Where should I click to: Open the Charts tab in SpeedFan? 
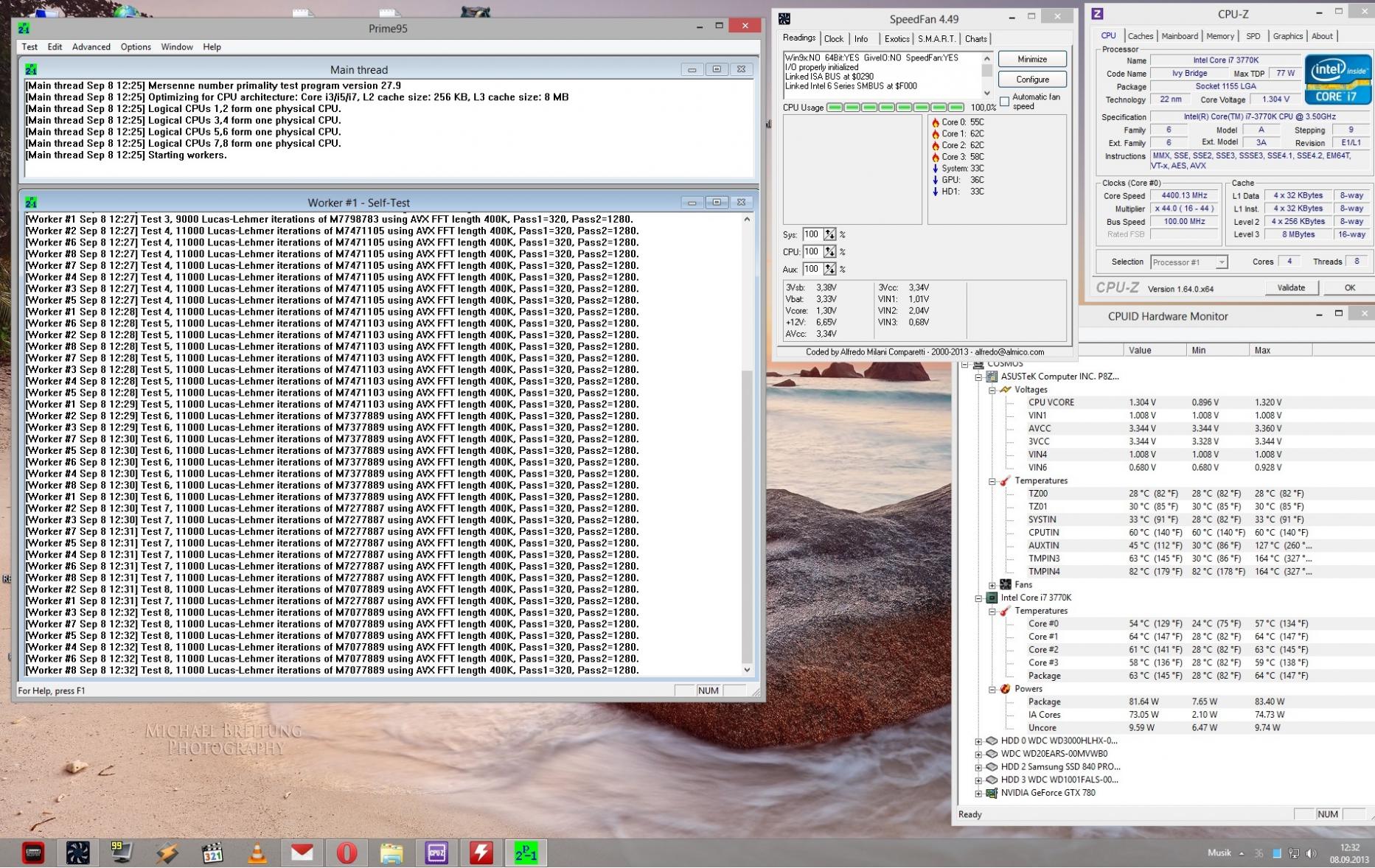pos(976,39)
